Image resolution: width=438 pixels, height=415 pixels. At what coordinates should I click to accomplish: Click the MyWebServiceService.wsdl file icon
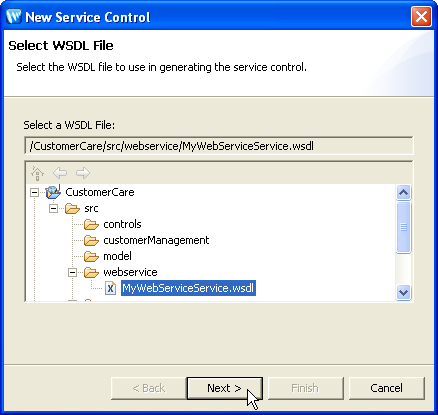coord(110,288)
